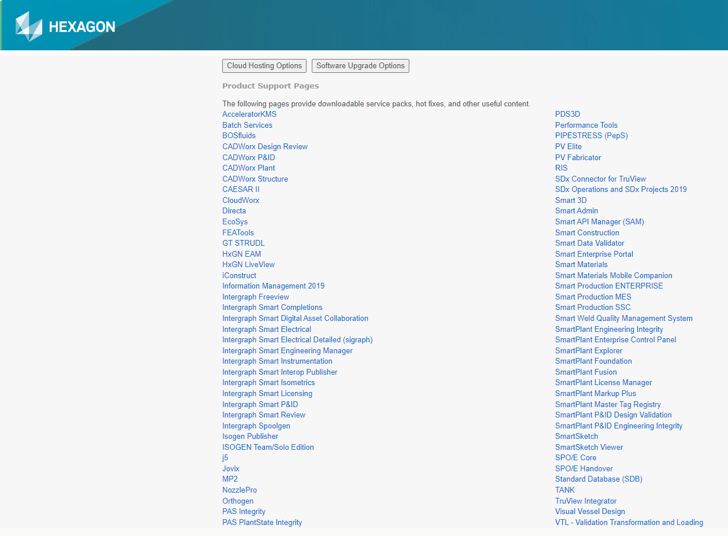Open VTL - Validation Transformation and Loading
This screenshot has width=728, height=536.
pos(629,523)
